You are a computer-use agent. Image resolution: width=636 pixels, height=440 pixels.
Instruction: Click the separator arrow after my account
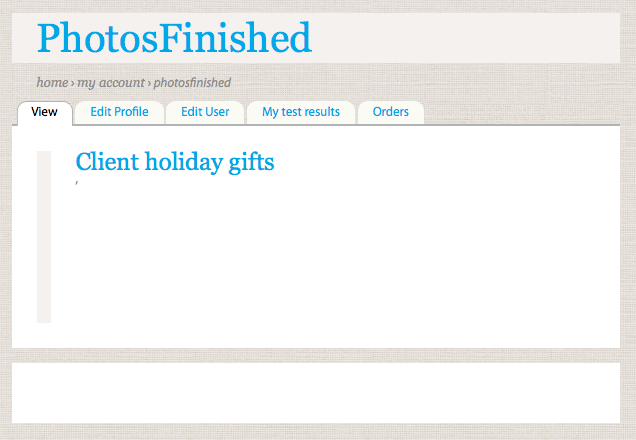tap(149, 82)
